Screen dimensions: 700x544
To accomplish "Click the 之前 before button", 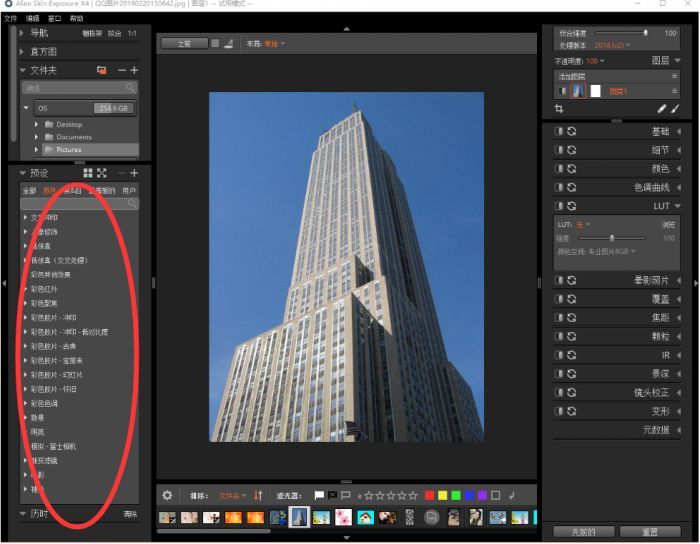I will pyautogui.click(x=183, y=43).
